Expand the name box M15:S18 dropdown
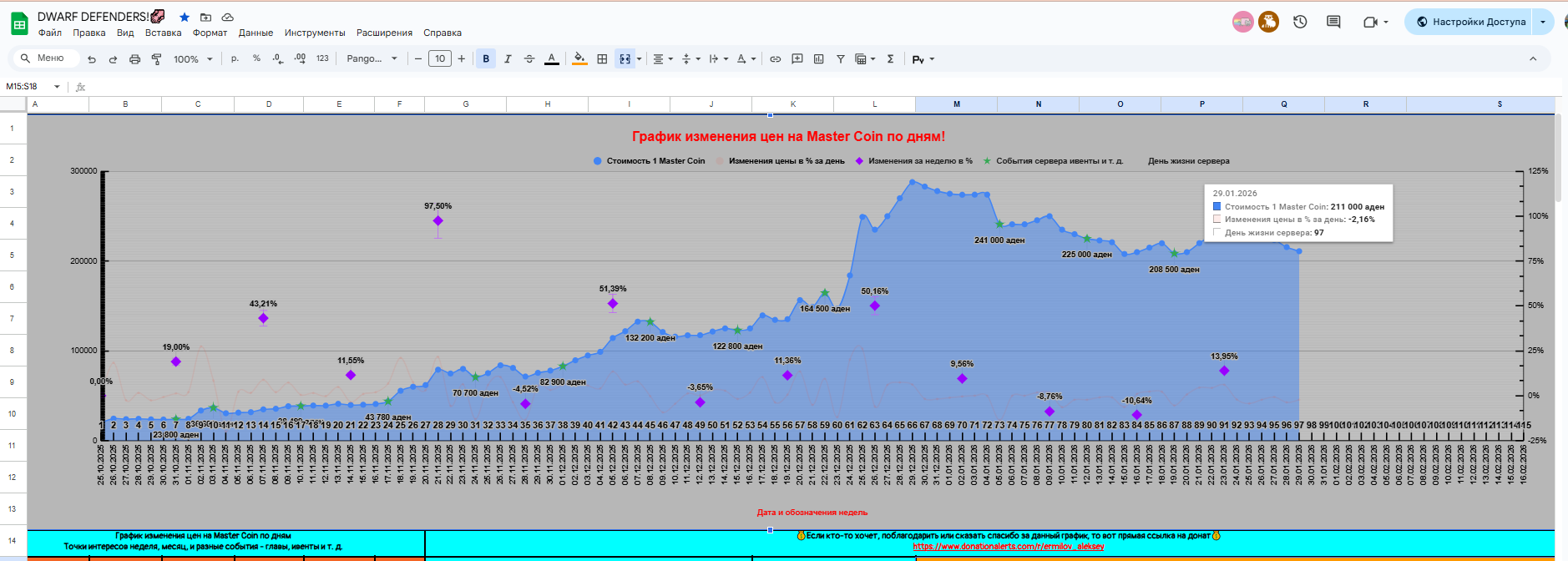This screenshot has width=1568, height=561. click(57, 87)
